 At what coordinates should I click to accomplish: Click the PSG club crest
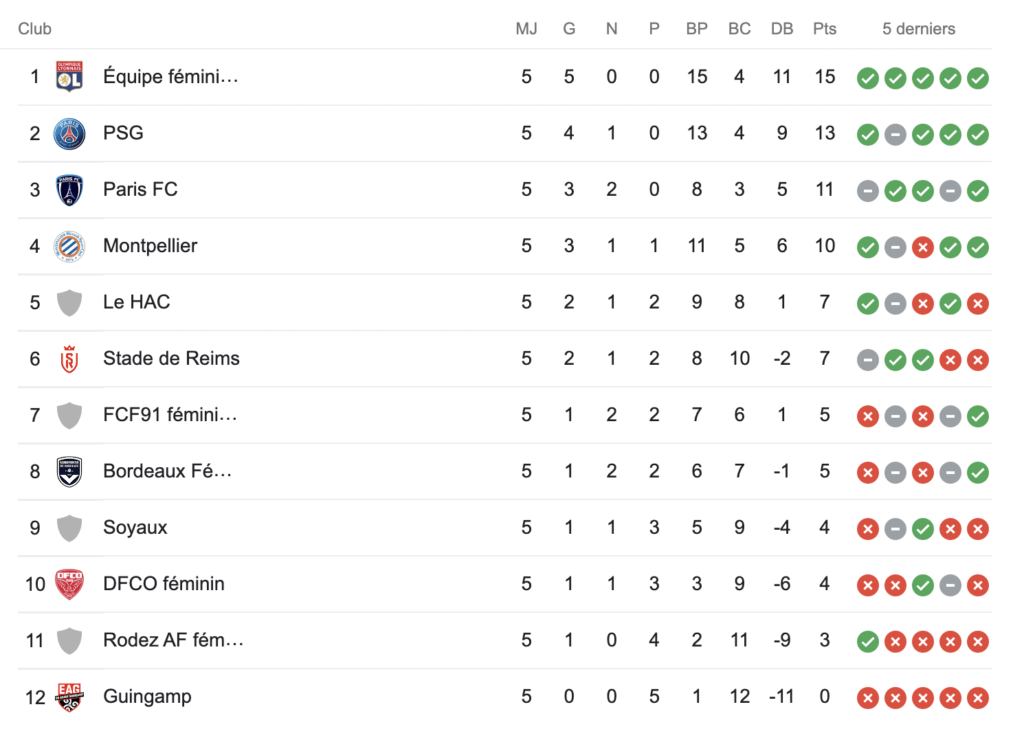pyautogui.click(x=69, y=133)
